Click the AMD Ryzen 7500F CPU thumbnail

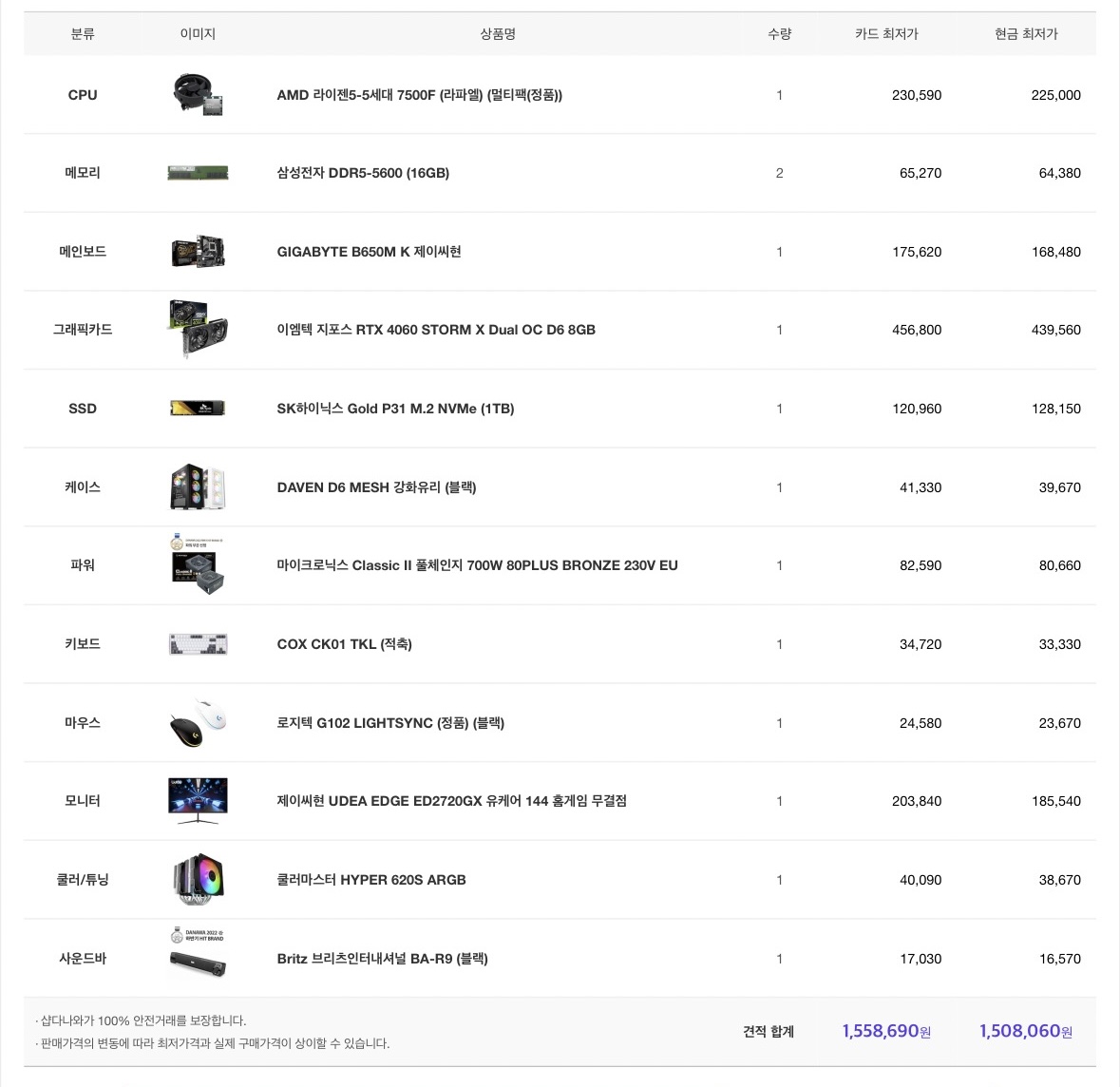pyautogui.click(x=198, y=94)
